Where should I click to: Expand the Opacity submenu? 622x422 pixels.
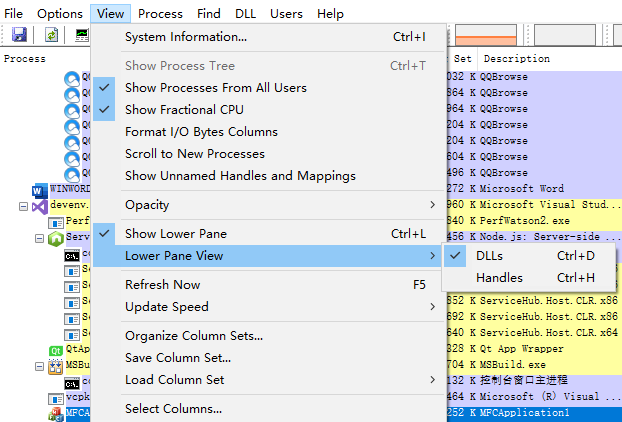(x=268, y=205)
